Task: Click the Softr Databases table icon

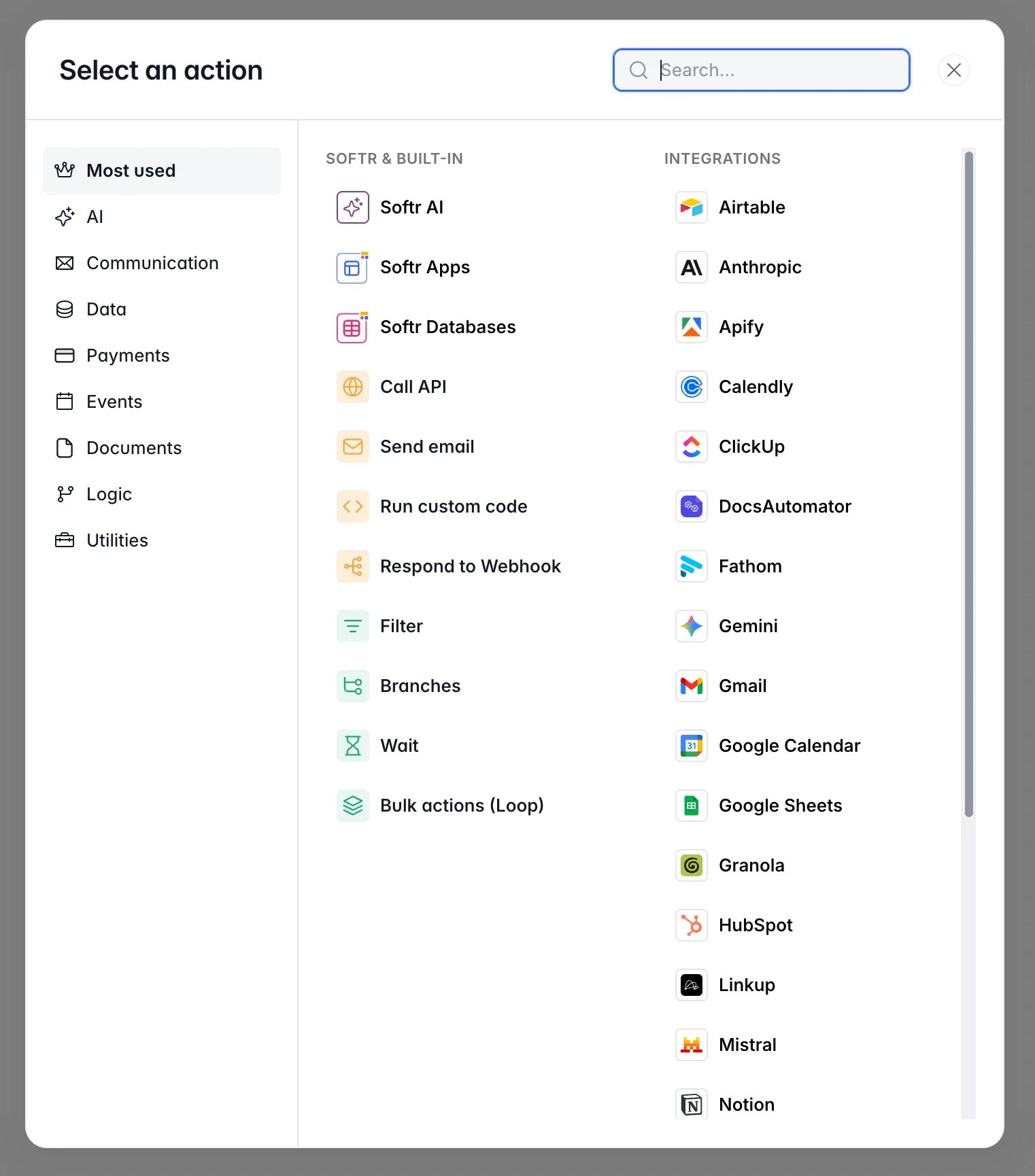Action: [x=352, y=327]
